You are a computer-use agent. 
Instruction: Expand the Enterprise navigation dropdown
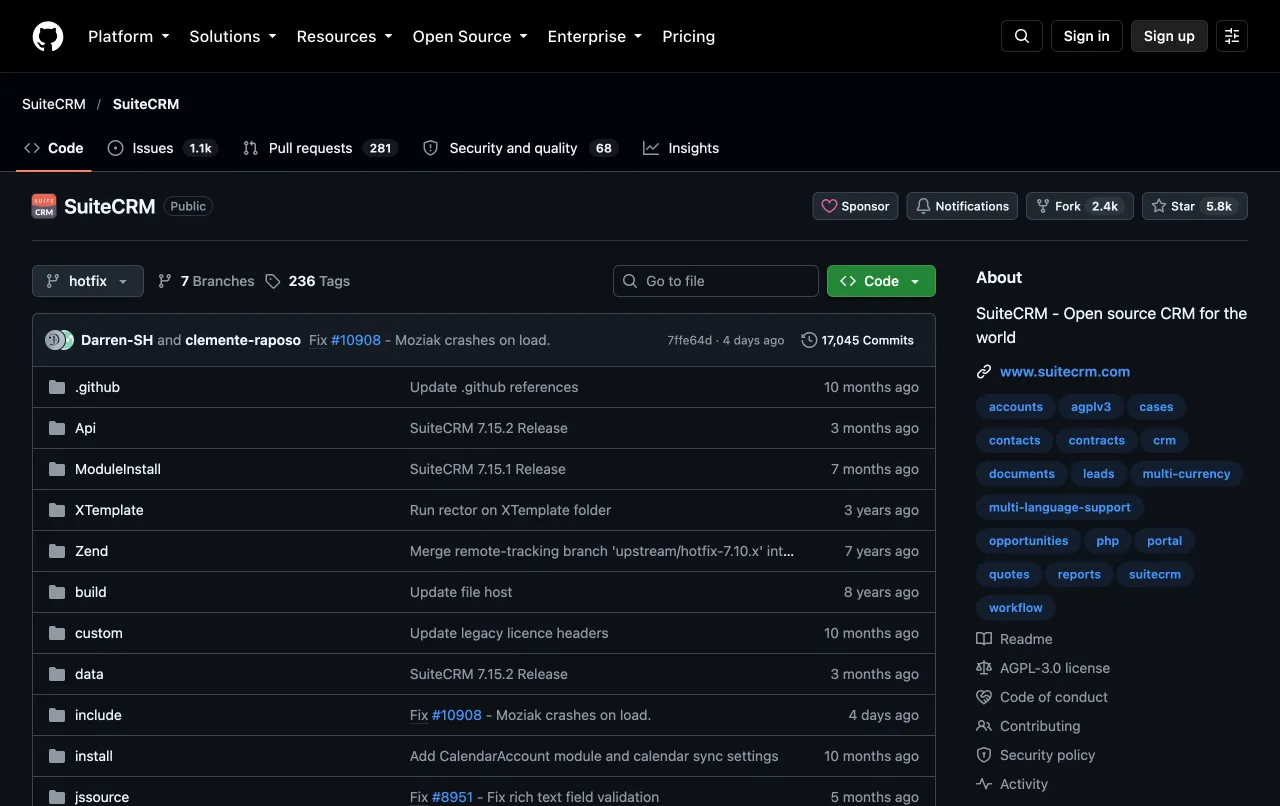(595, 36)
